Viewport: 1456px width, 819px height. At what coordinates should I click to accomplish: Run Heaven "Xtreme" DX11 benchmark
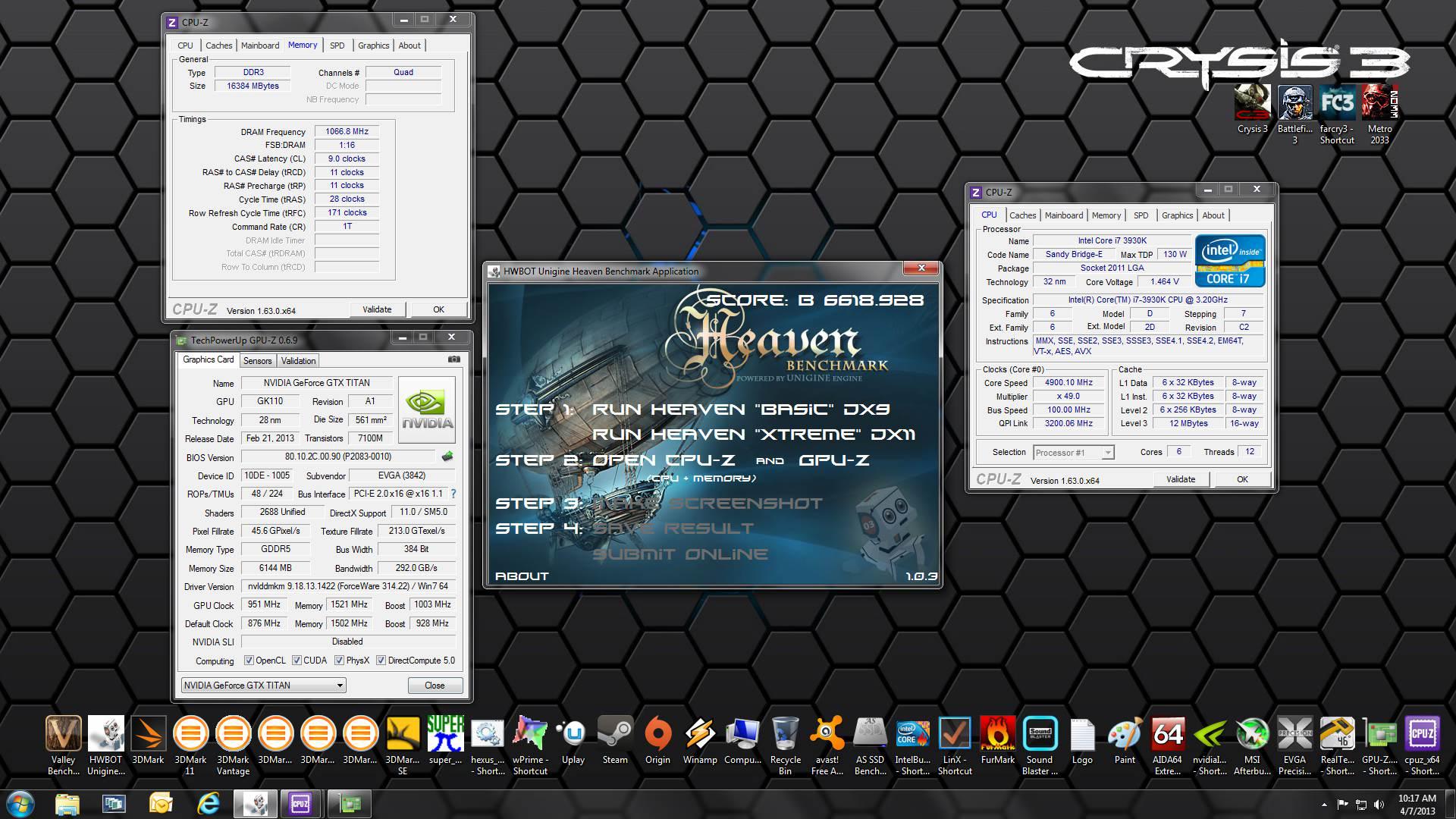point(754,435)
